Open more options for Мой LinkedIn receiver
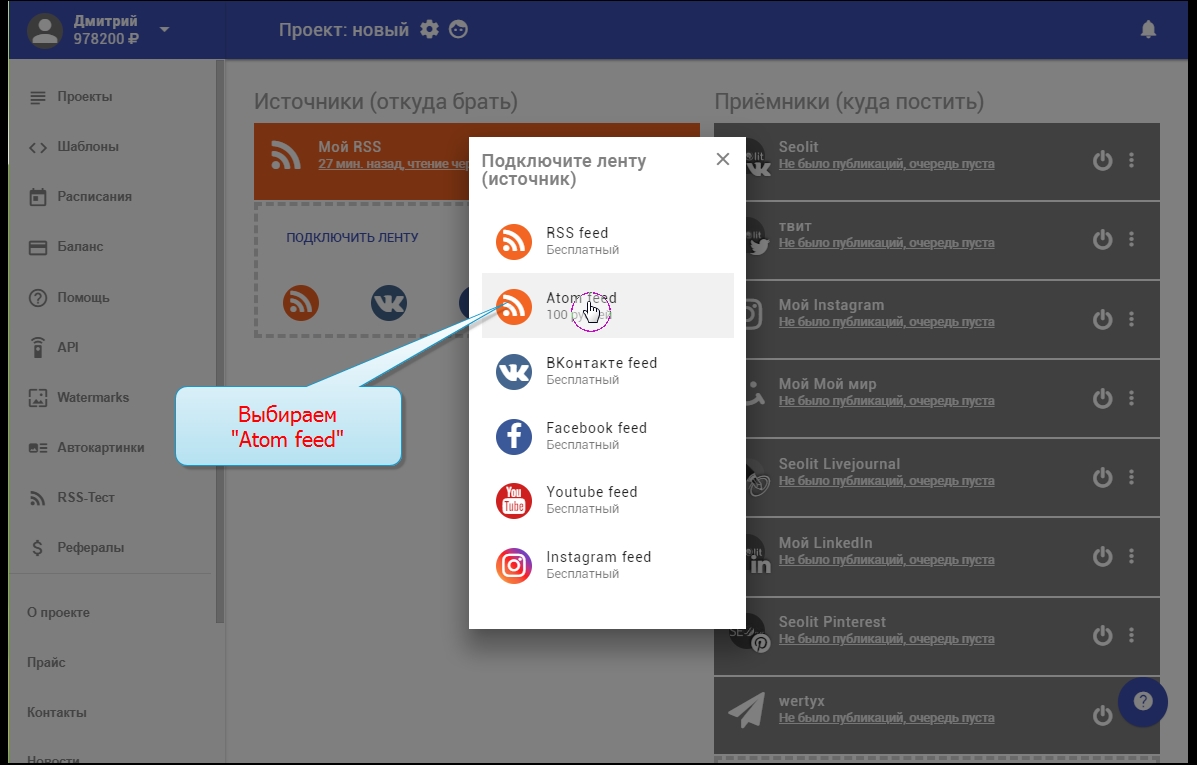This screenshot has height=765, width=1197. pyautogui.click(x=1132, y=556)
